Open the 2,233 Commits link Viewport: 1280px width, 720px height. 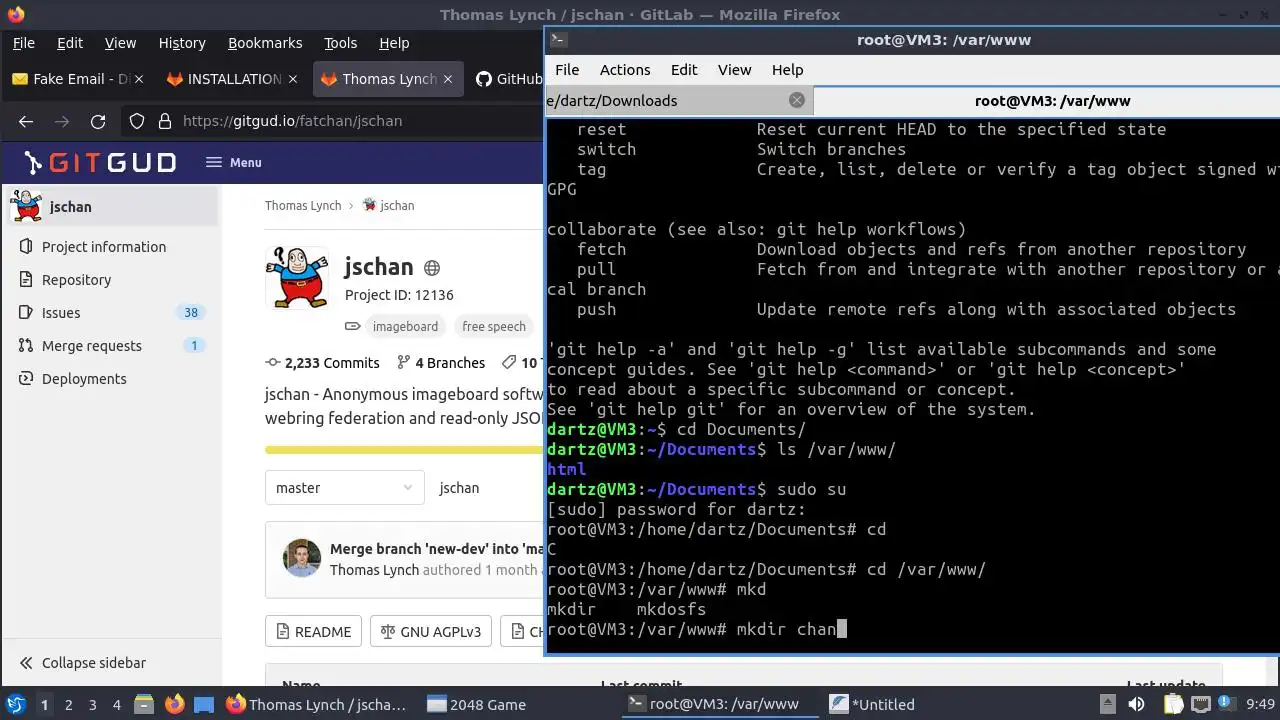point(322,363)
